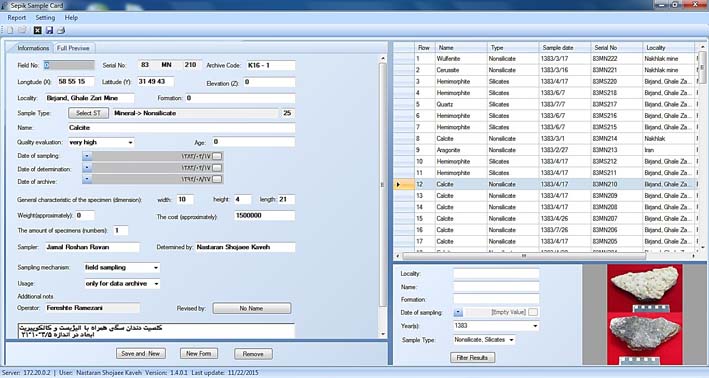Viewport: 709px width, 378px height.
Task: Click the Determined by field Nastaran Shojaee Kaveh
Action: coord(245,247)
